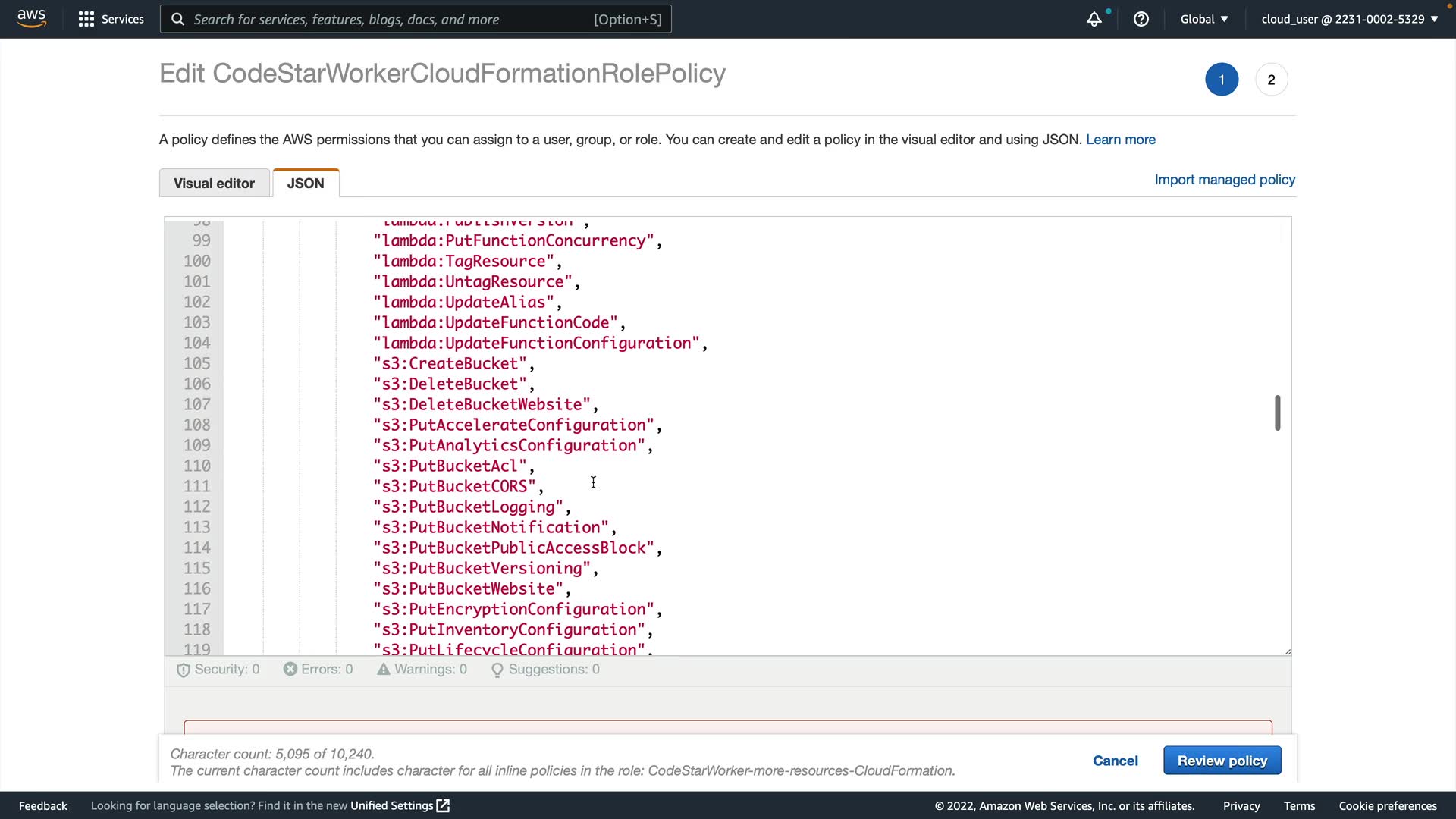Click the Review policy button
The width and height of the screenshot is (1456, 819).
(x=1222, y=761)
